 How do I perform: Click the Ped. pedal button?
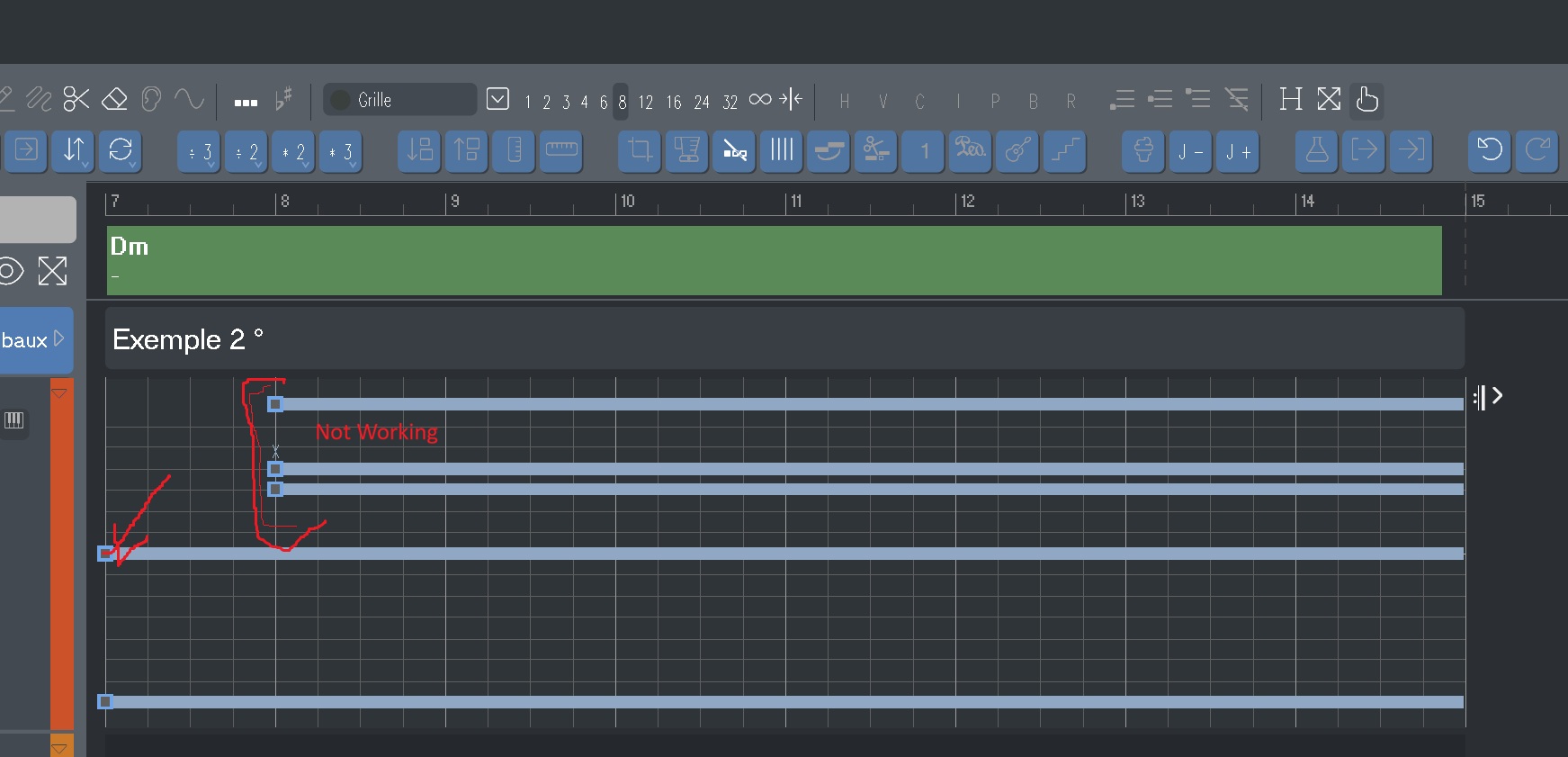(970, 150)
